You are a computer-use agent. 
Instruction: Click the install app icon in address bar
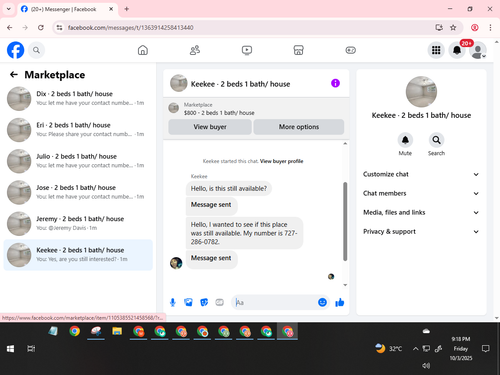pos(439,28)
